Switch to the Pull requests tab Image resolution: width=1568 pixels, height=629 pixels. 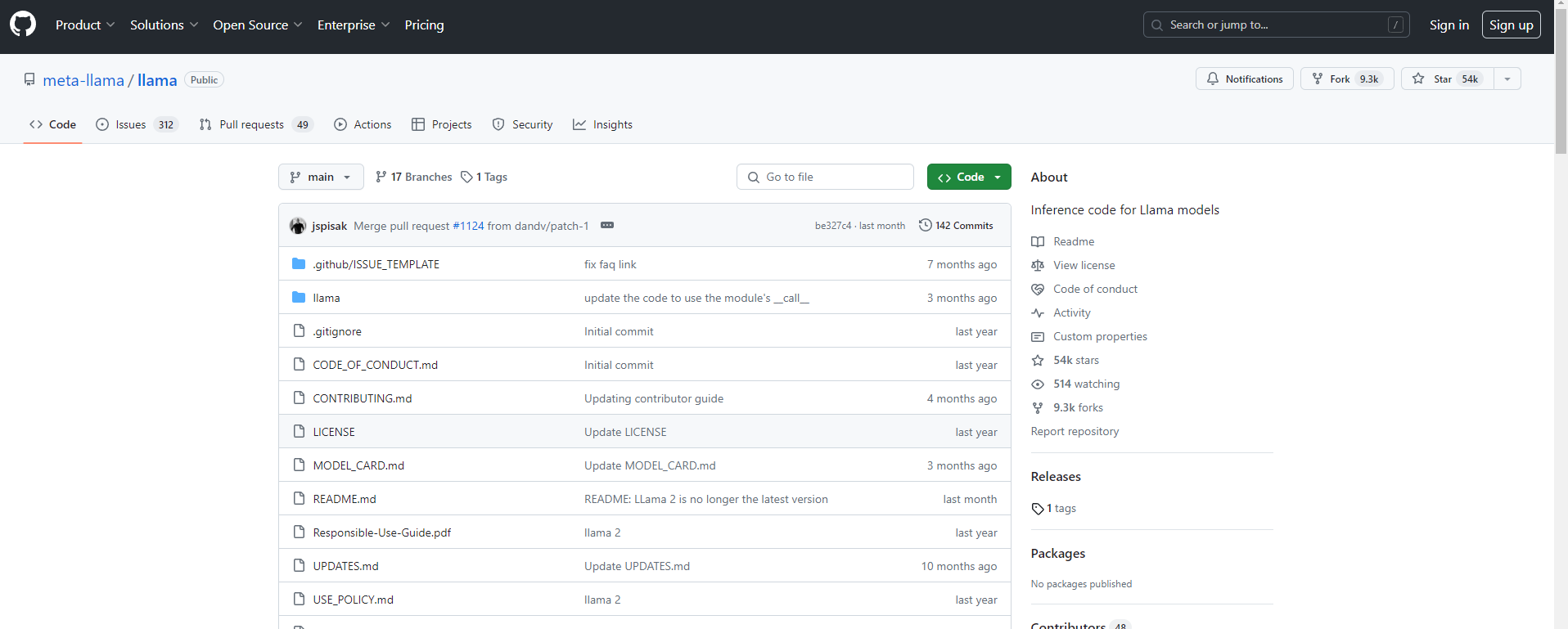[256, 124]
